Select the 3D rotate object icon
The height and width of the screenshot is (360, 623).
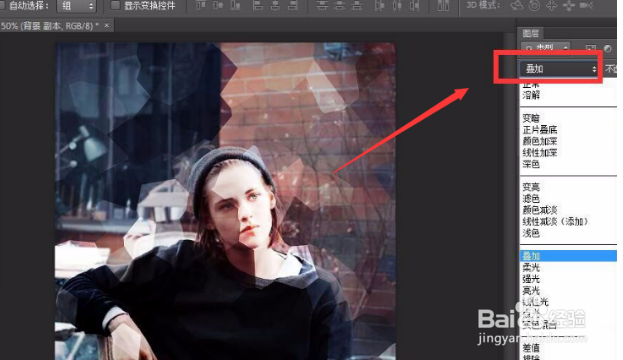click(517, 6)
